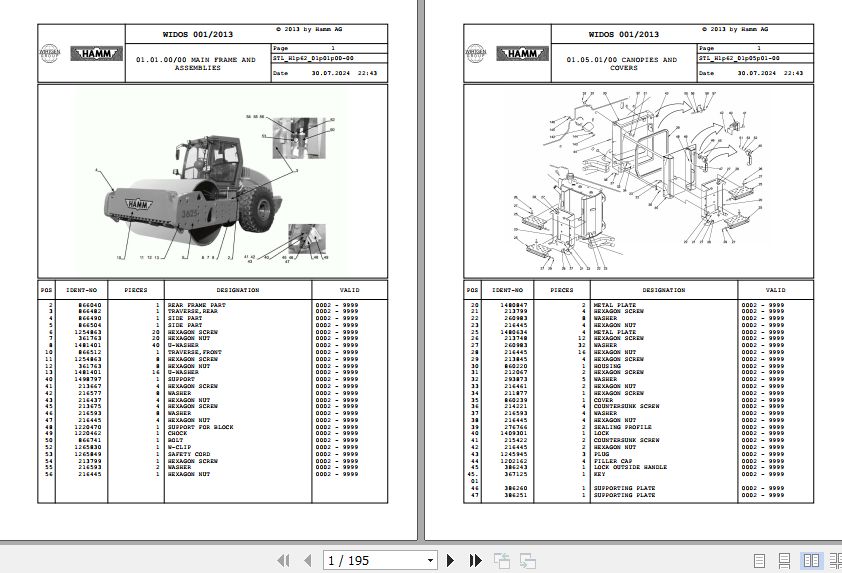Screen dimensions: 842x573
Task: Click 'STL_H1p62_01p01p00-00' reference
Action: pyautogui.click(x=313, y=58)
